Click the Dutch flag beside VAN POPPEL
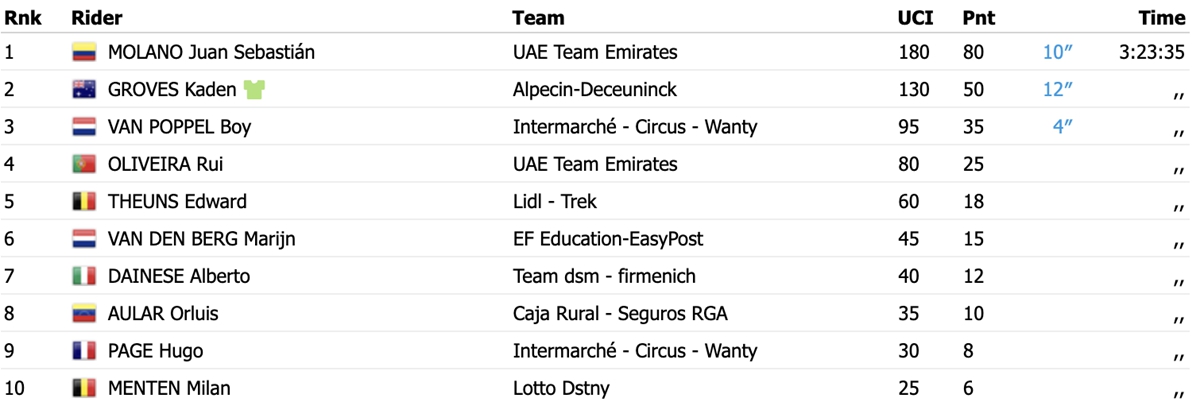The width and height of the screenshot is (1200, 402). point(83,127)
